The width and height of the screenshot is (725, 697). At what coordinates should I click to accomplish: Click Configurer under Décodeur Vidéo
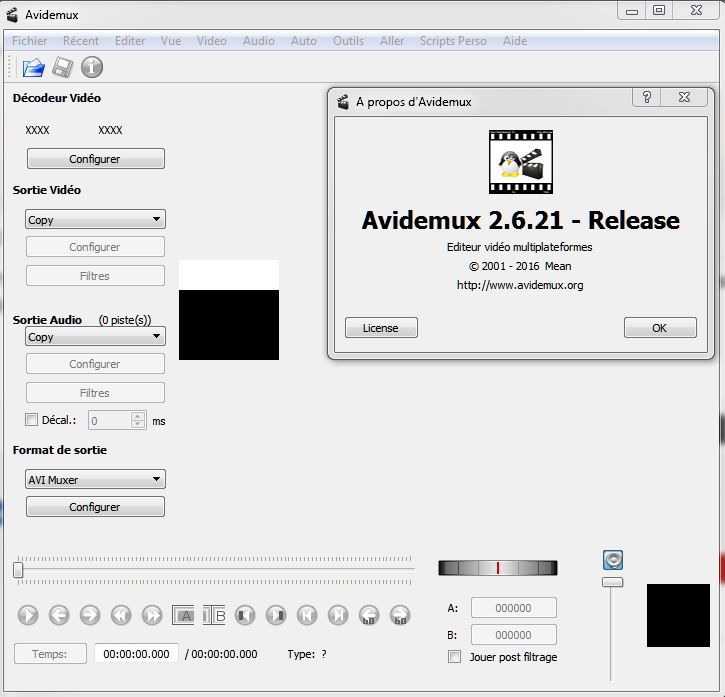pos(95,159)
